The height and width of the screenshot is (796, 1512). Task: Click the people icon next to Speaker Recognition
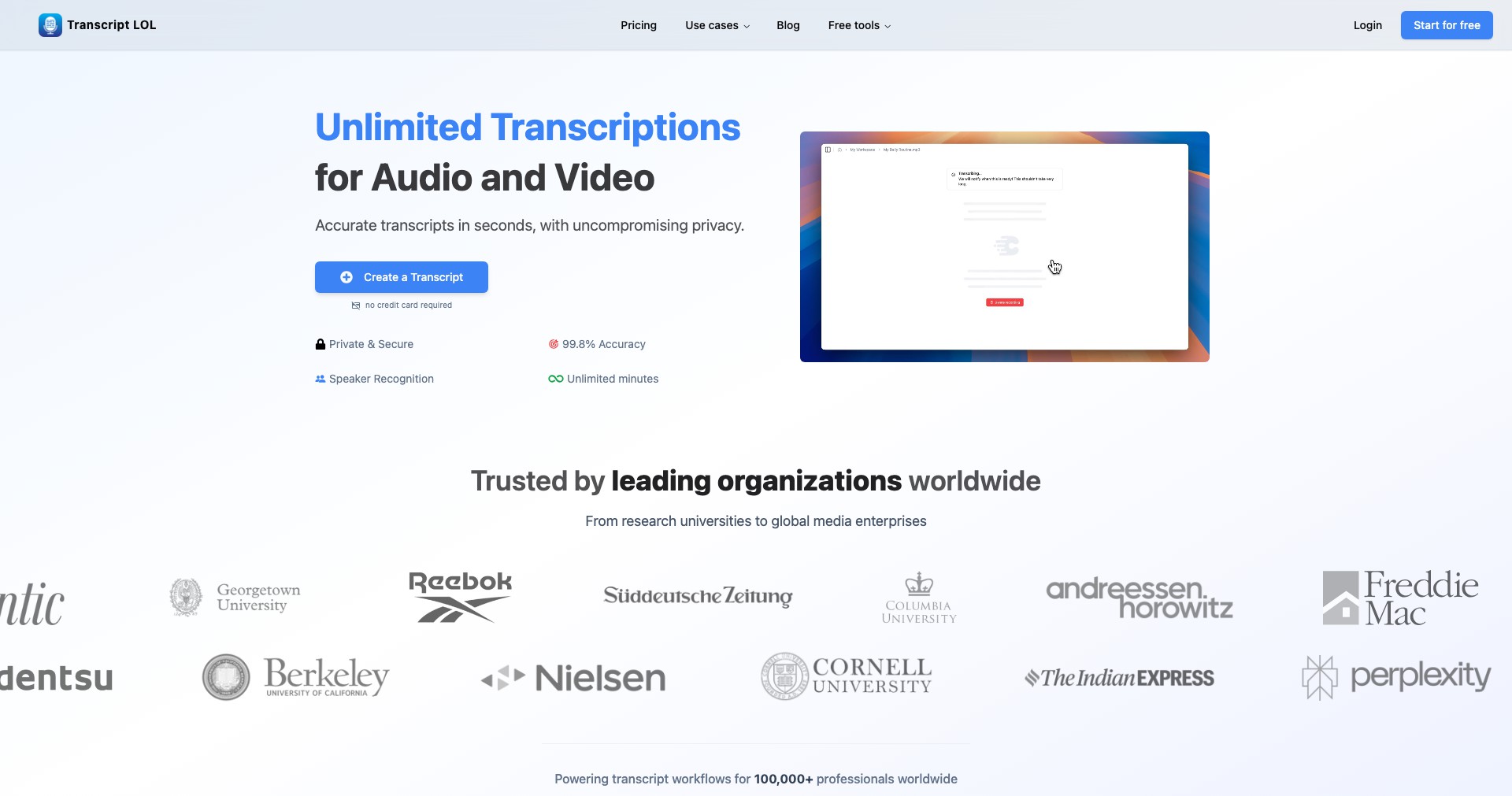tap(321, 379)
